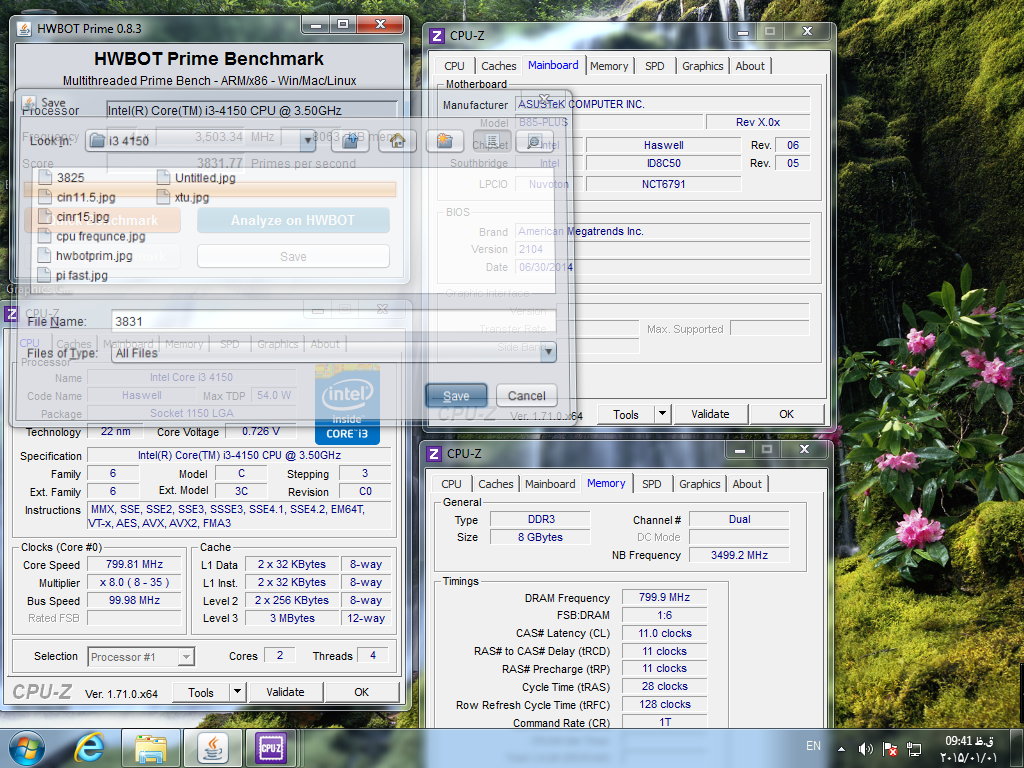Switch Save dialog to List view
This screenshot has height=768, width=1024.
click(492, 140)
